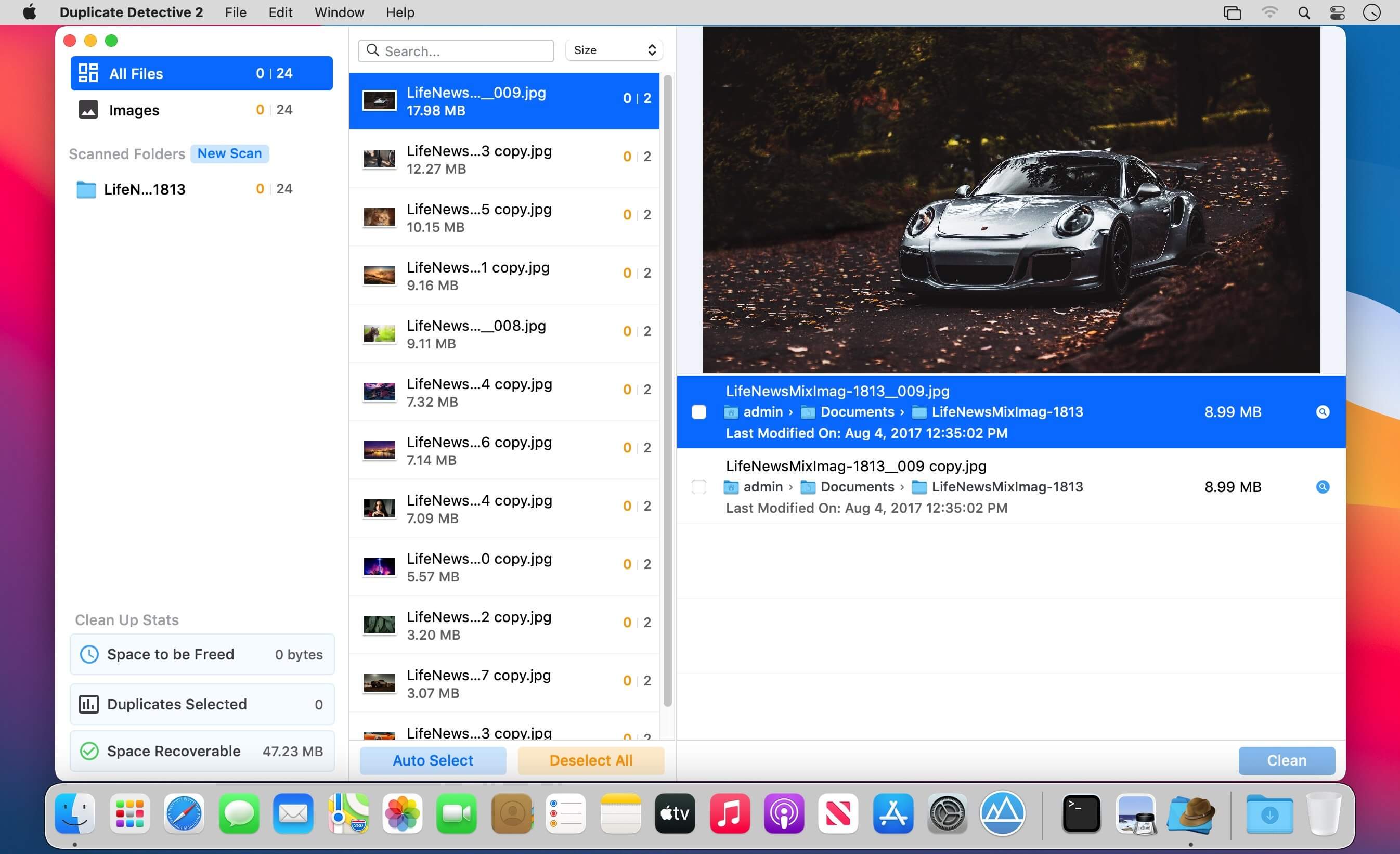
Task: Open the Size sort dropdown
Action: pyautogui.click(x=614, y=50)
